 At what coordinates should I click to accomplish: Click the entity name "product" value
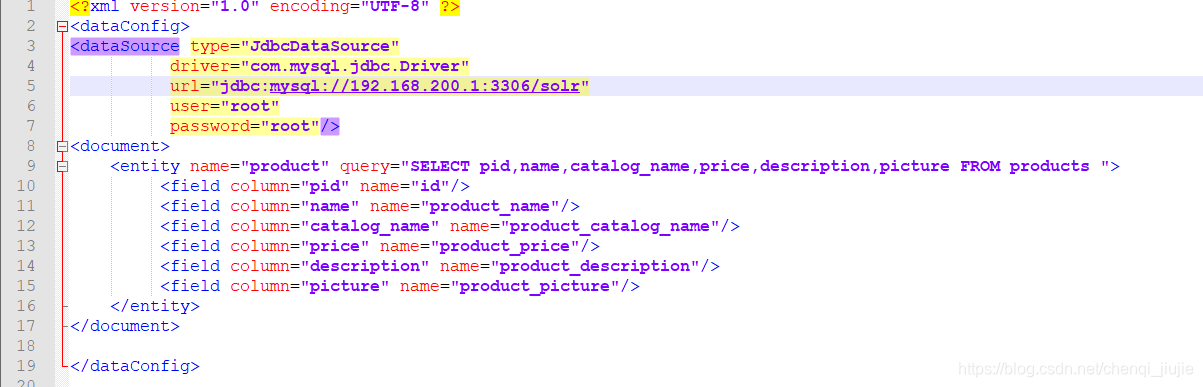point(285,166)
